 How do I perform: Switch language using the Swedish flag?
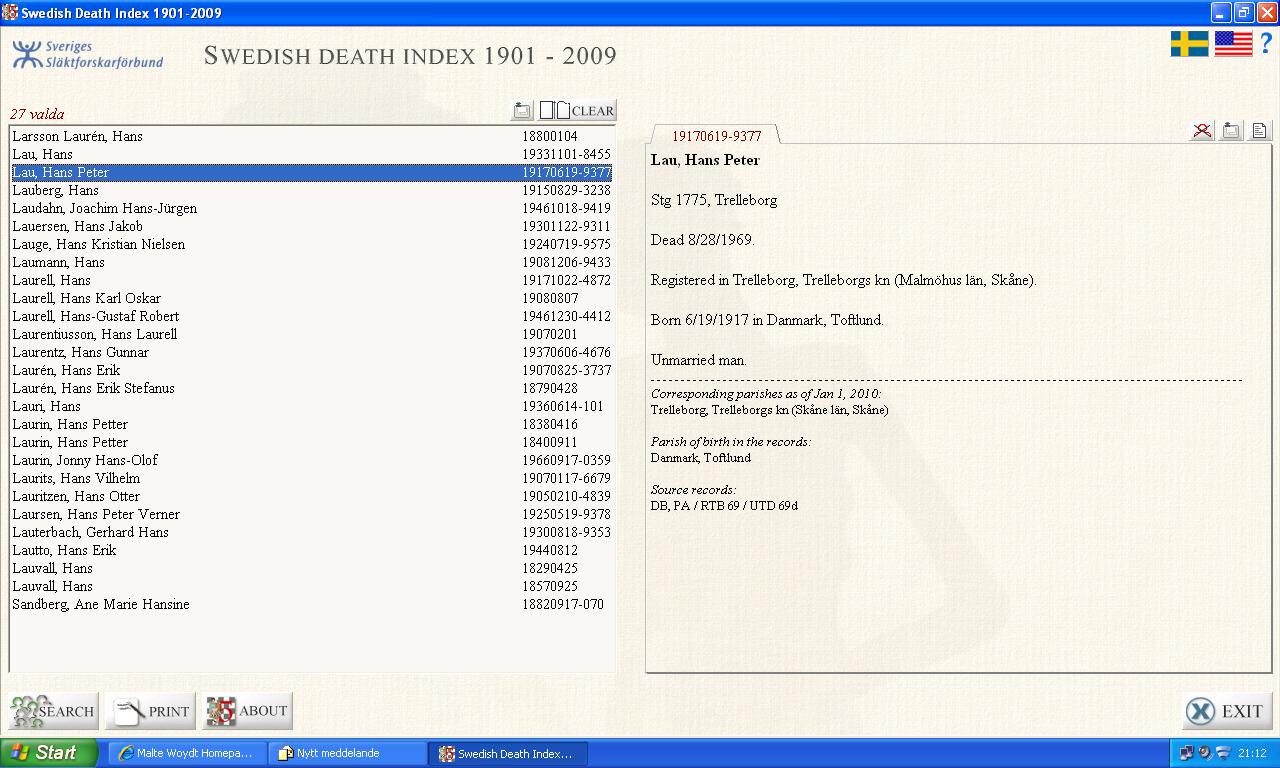pyautogui.click(x=1189, y=44)
